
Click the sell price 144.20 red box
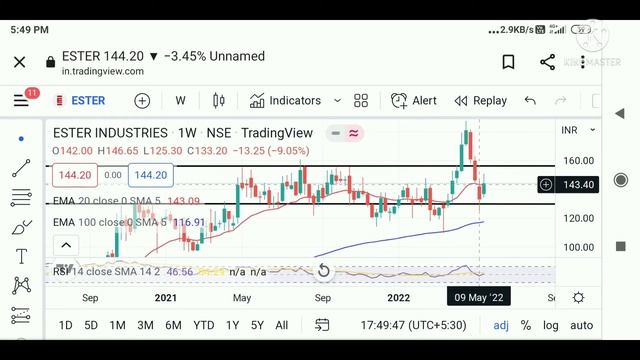pyautogui.click(x=75, y=175)
